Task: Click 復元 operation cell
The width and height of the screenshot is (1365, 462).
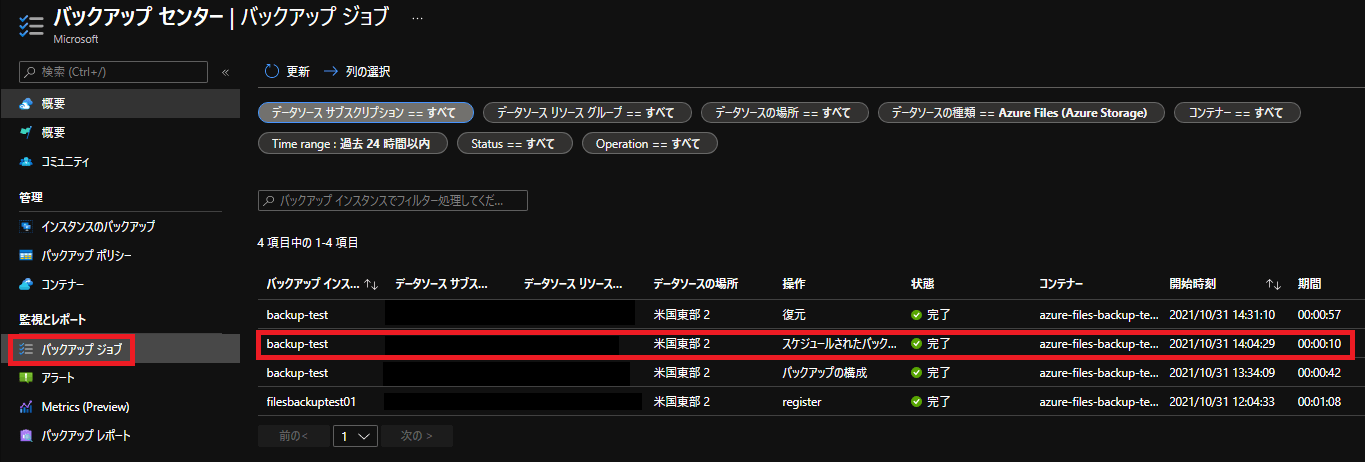Action: 794,315
